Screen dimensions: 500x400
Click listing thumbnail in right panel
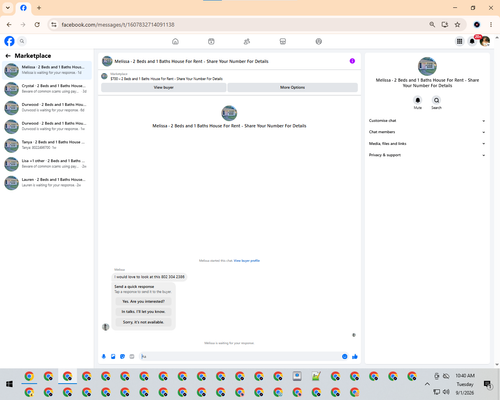tap(427, 66)
